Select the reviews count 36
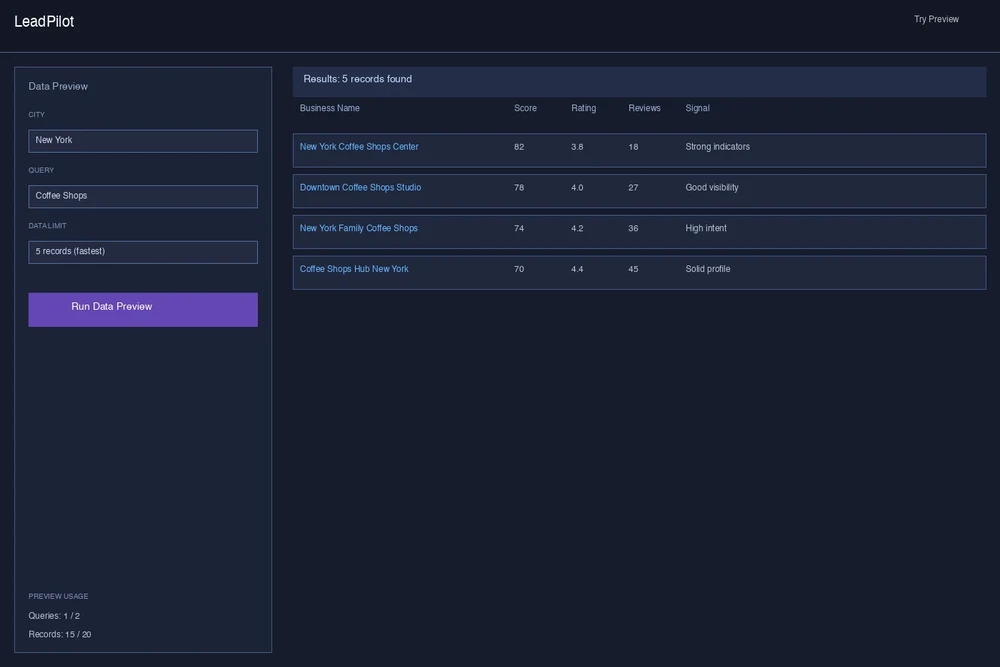Screen dimensions: 1000x667 tap(633, 228)
